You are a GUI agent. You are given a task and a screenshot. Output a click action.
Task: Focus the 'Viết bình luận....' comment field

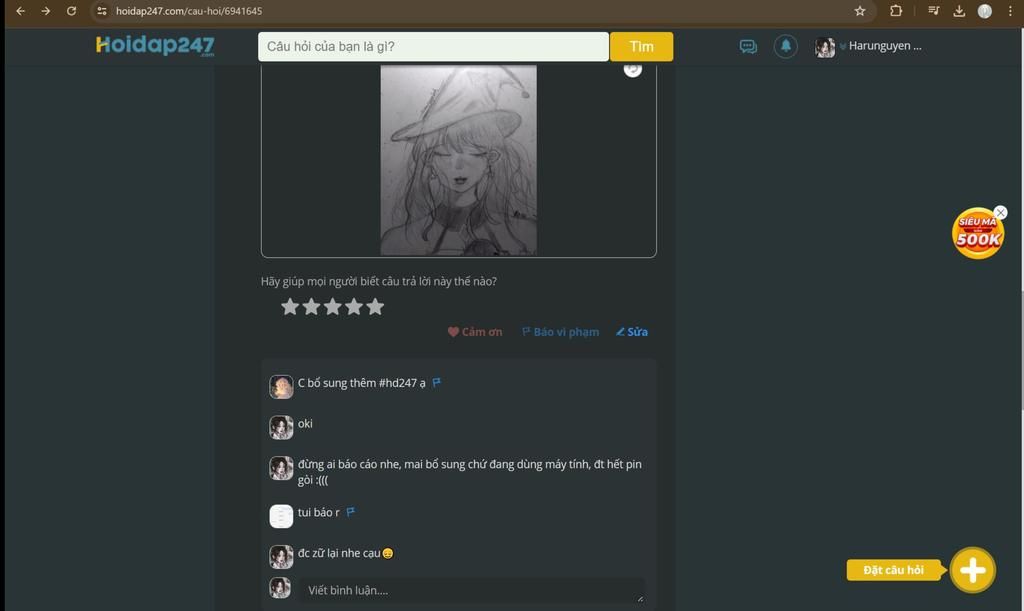[x=473, y=590]
